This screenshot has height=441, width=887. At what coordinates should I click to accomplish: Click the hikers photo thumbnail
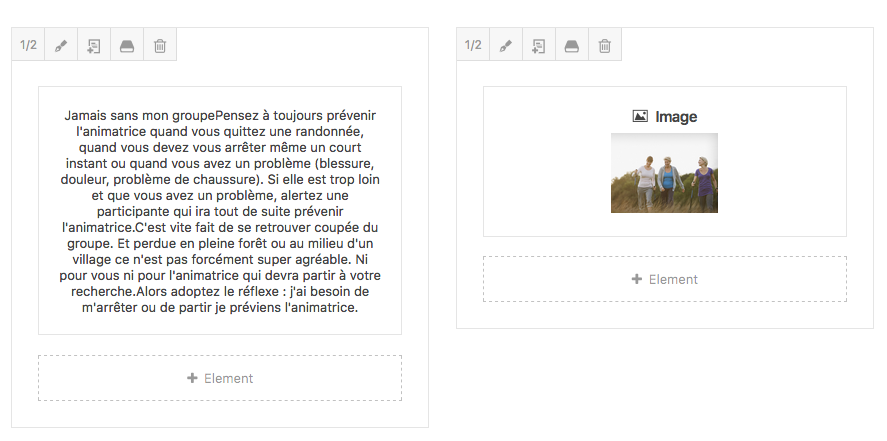click(664, 173)
